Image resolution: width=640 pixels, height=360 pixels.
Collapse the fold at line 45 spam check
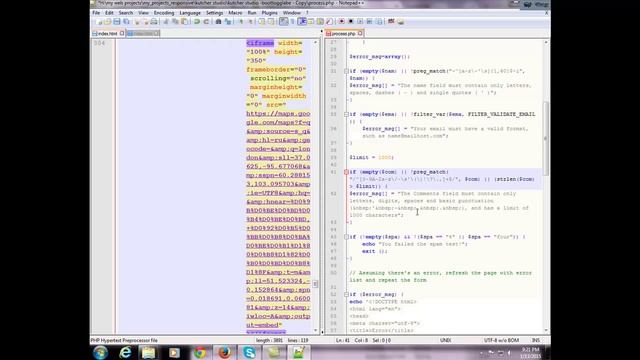pos(346,237)
